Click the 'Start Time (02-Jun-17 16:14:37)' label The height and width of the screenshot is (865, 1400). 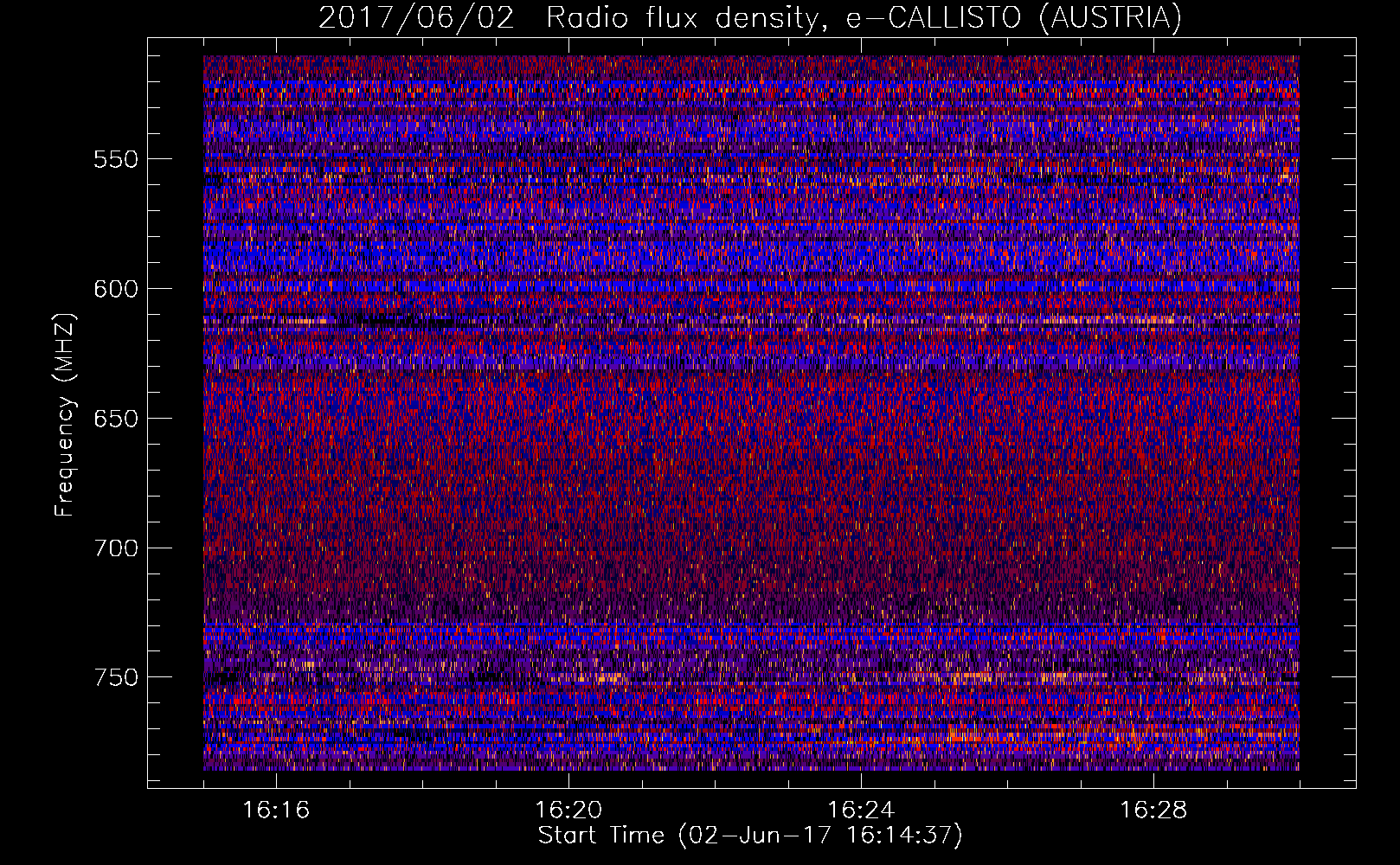[750, 835]
